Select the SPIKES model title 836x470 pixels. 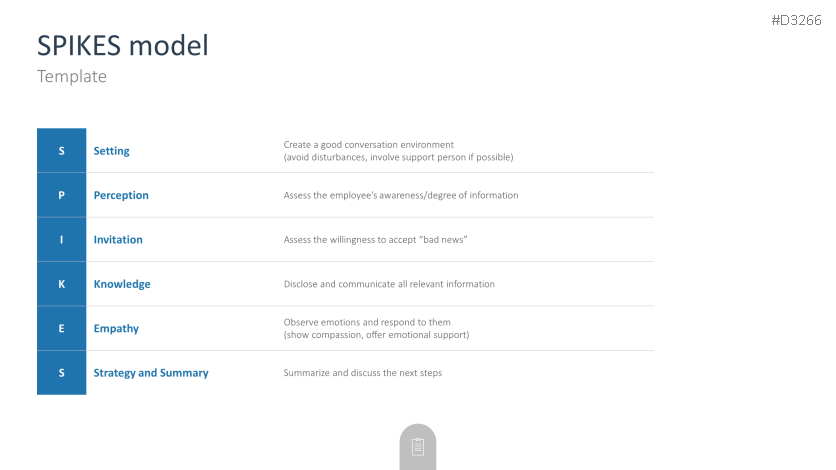click(123, 45)
